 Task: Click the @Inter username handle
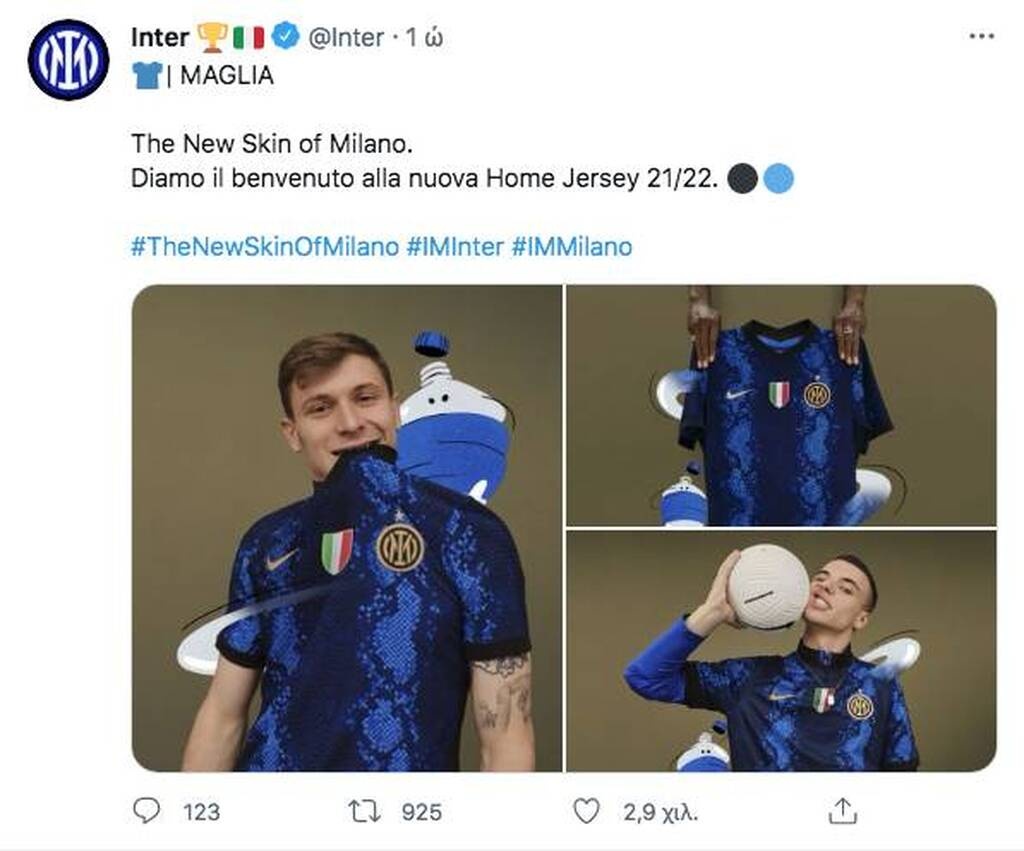[x=346, y=38]
